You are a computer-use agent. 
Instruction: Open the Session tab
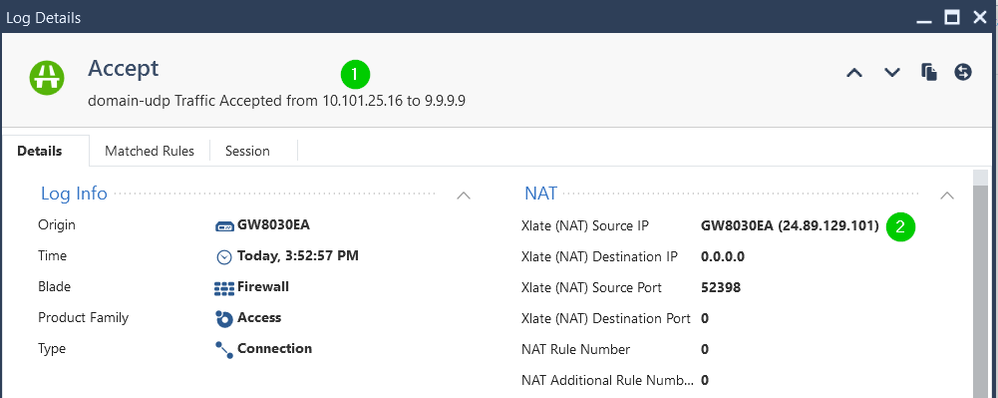(x=248, y=152)
